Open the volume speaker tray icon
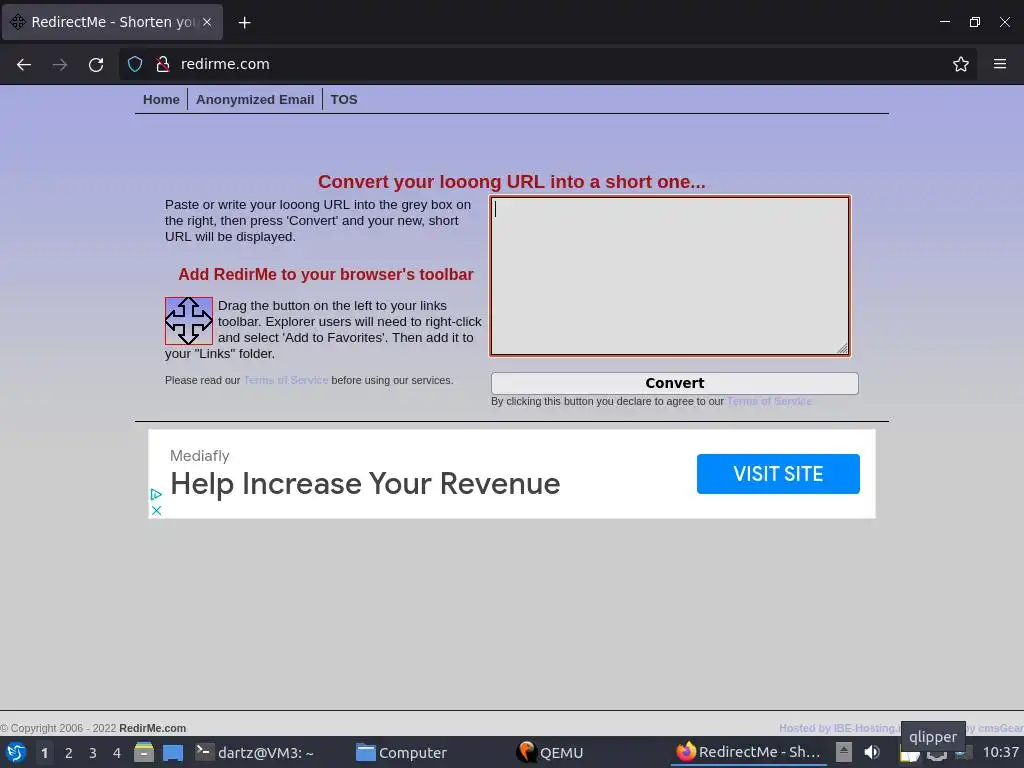The height and width of the screenshot is (768, 1024). tap(872, 752)
